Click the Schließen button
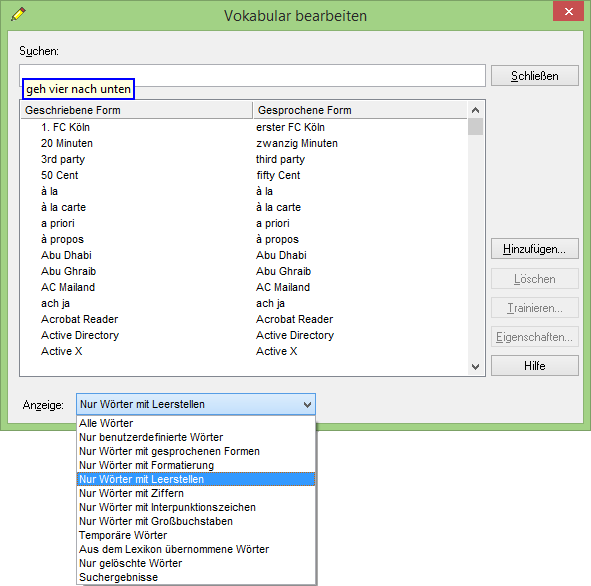This screenshot has width=591, height=586. [x=534, y=76]
